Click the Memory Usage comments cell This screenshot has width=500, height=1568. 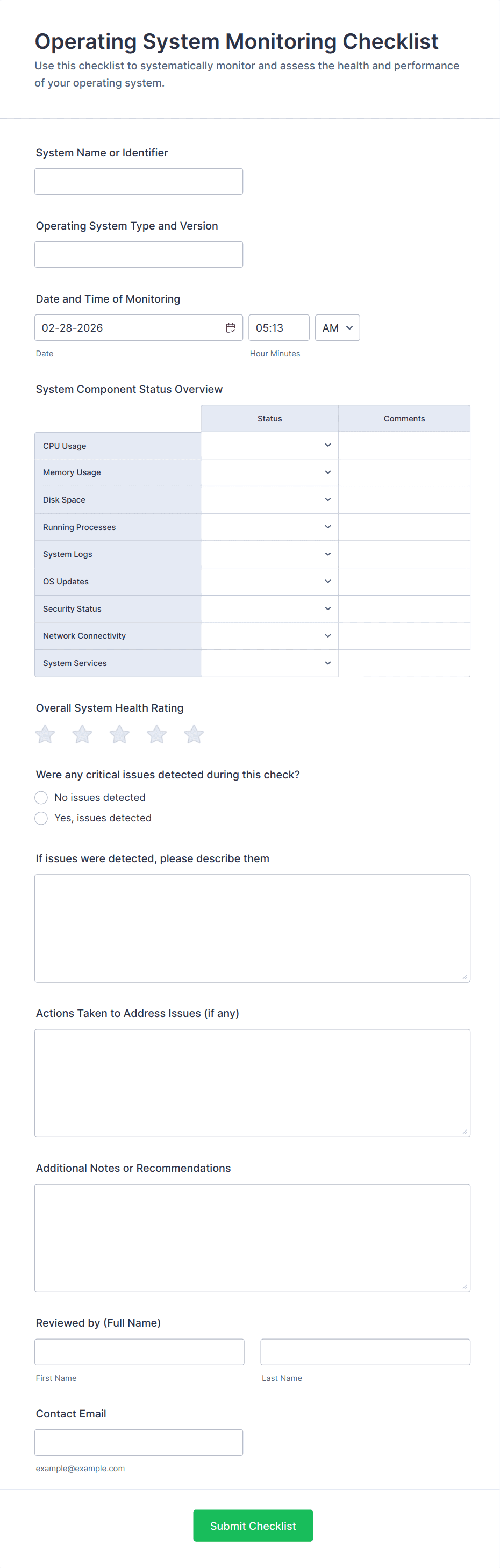tap(404, 472)
